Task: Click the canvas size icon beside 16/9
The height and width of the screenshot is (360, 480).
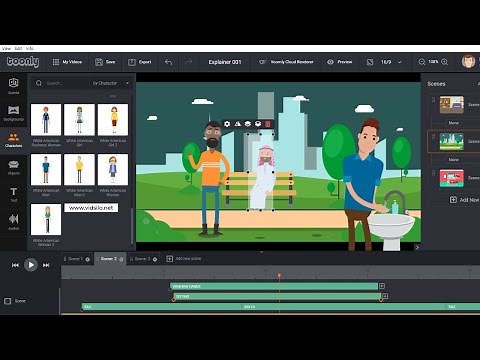Action: (370, 62)
